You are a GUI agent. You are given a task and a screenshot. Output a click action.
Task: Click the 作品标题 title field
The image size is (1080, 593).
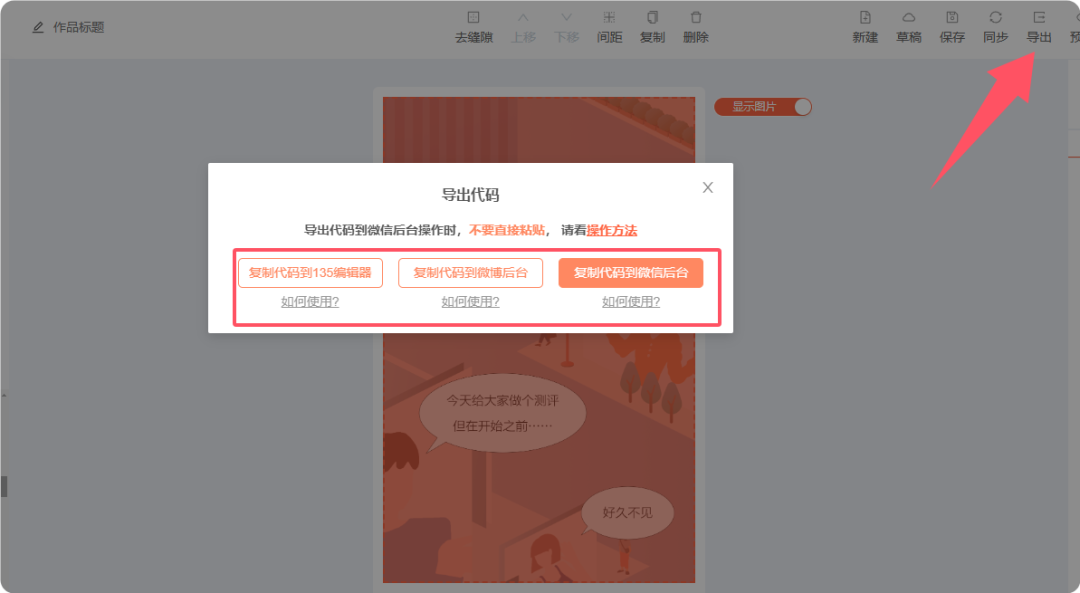[79, 28]
